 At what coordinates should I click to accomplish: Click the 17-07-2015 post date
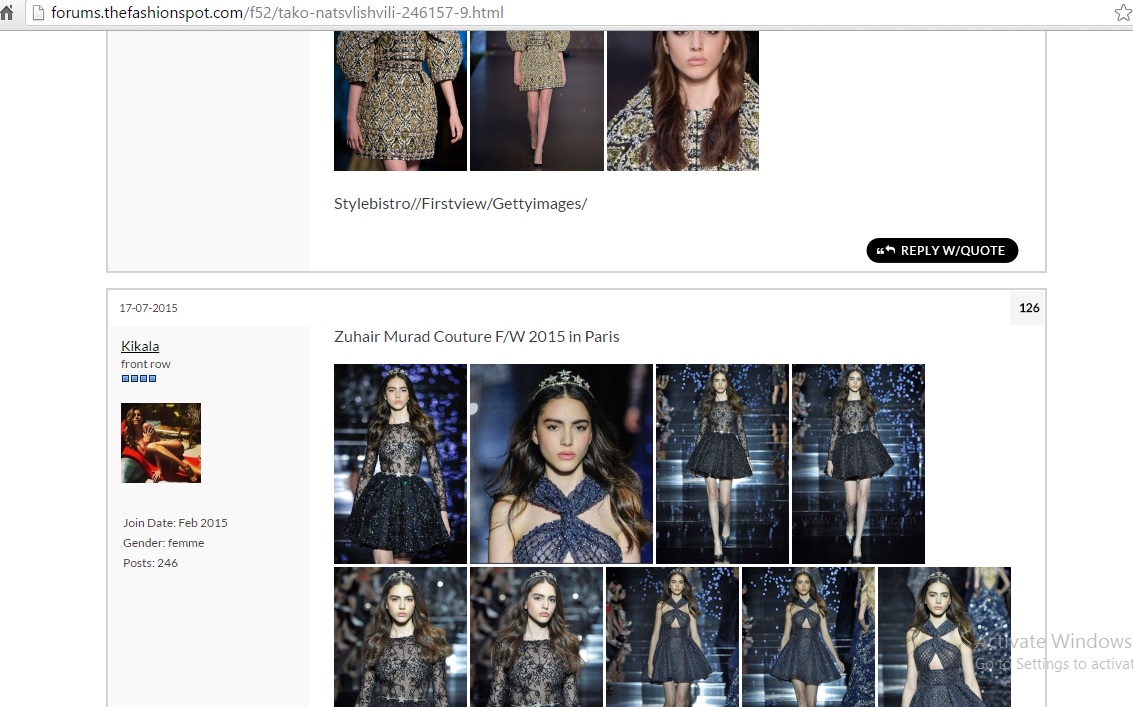click(148, 308)
